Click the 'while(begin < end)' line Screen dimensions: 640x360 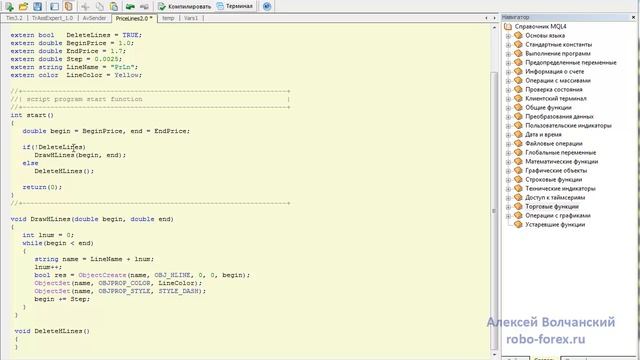point(58,243)
